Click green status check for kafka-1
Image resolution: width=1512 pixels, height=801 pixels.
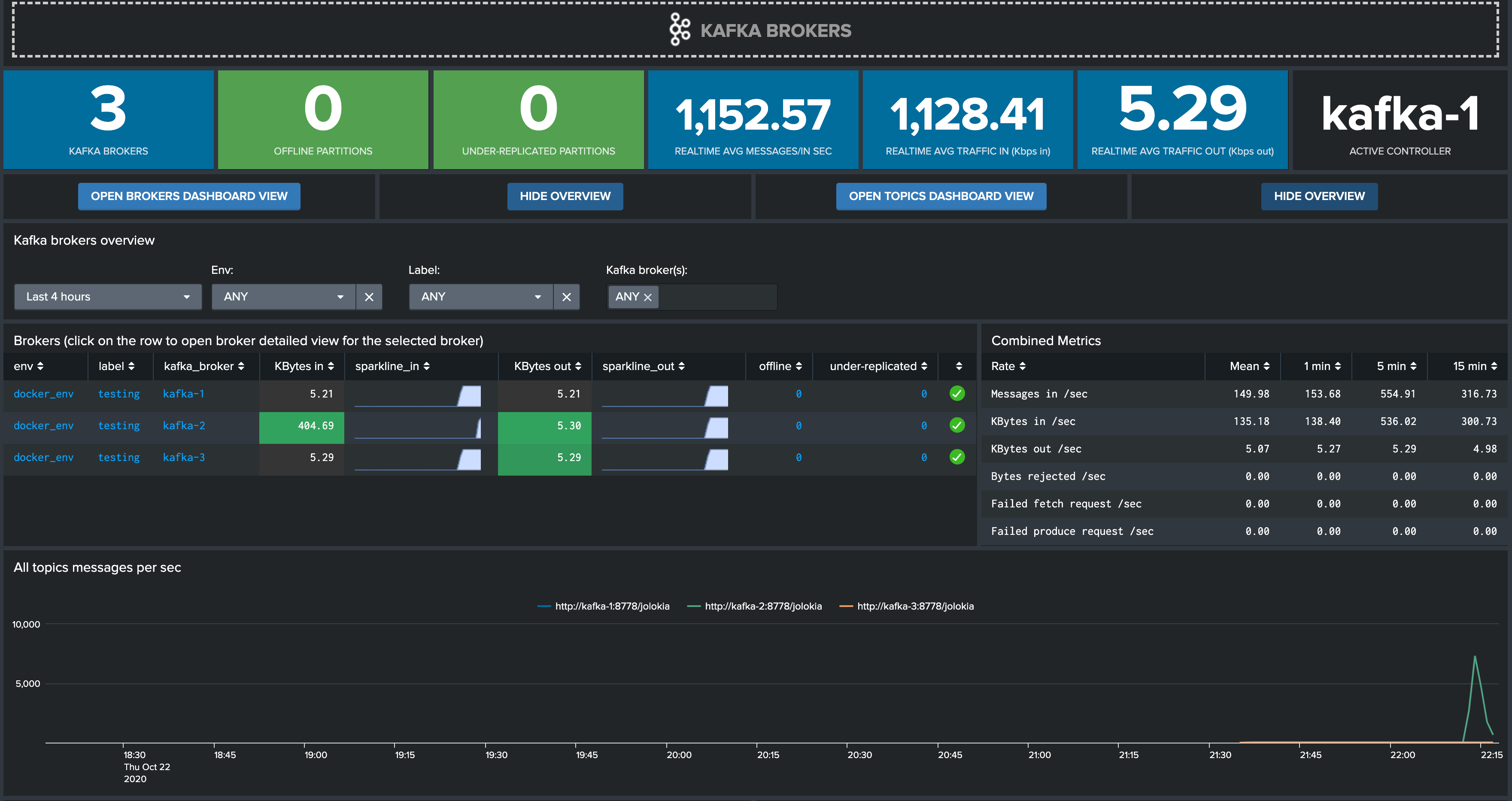coord(957,394)
